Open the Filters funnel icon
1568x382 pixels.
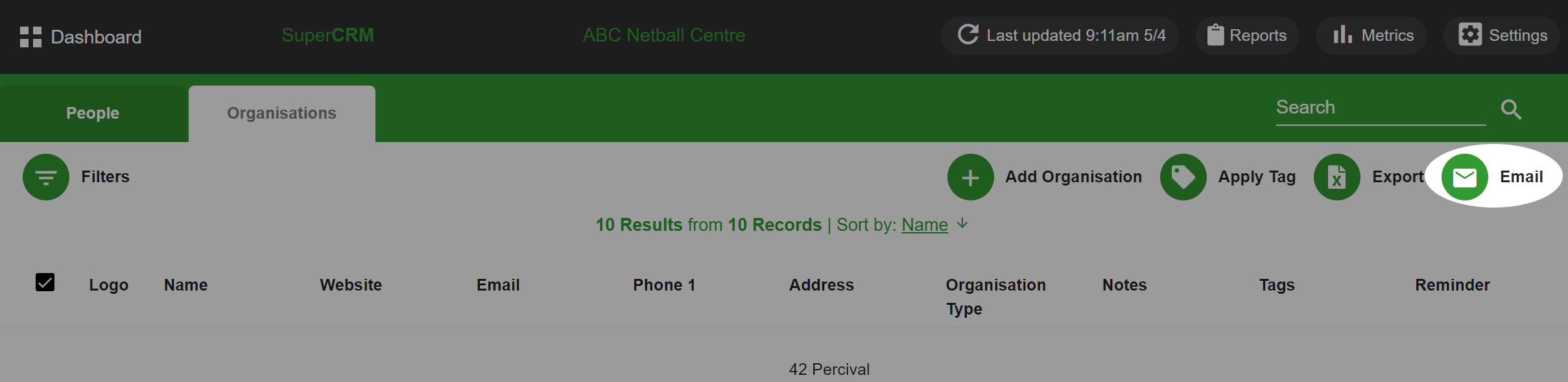click(x=46, y=177)
